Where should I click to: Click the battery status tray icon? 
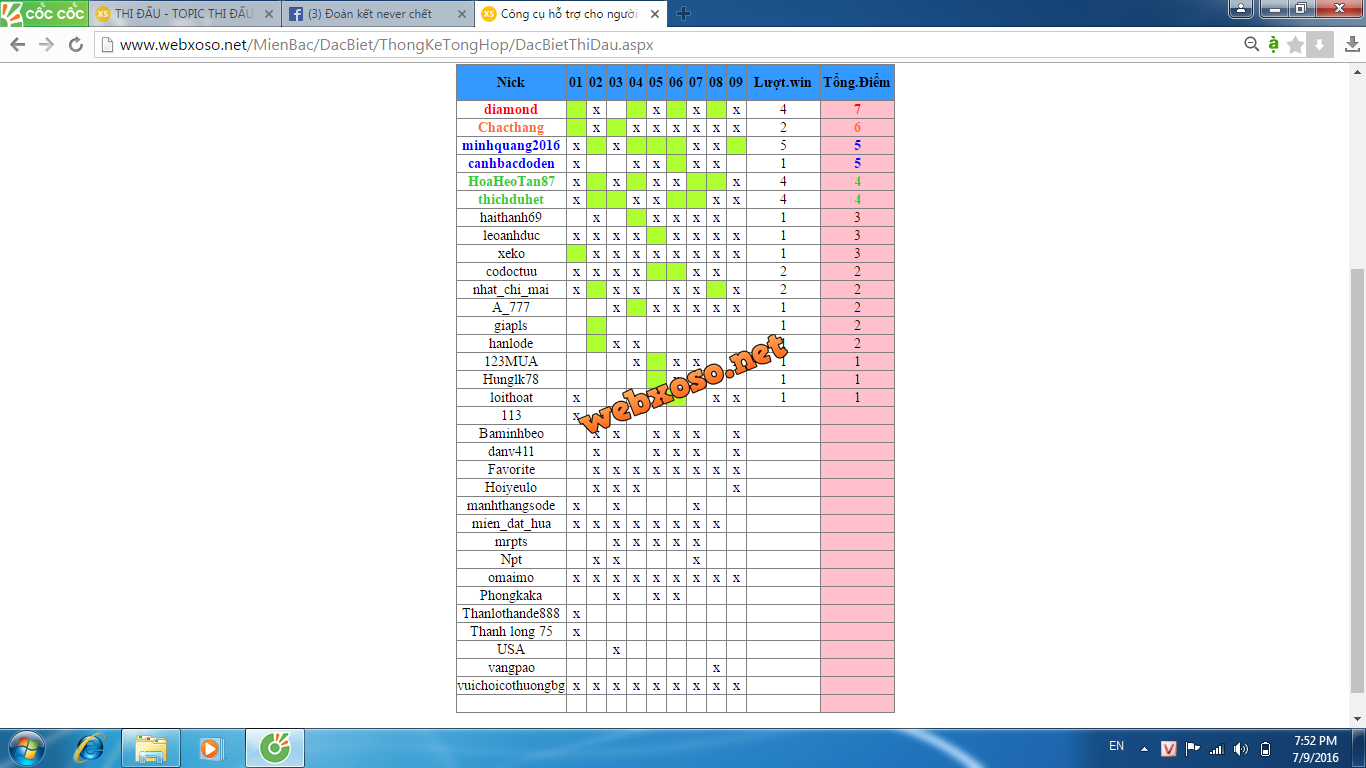(x=1265, y=748)
